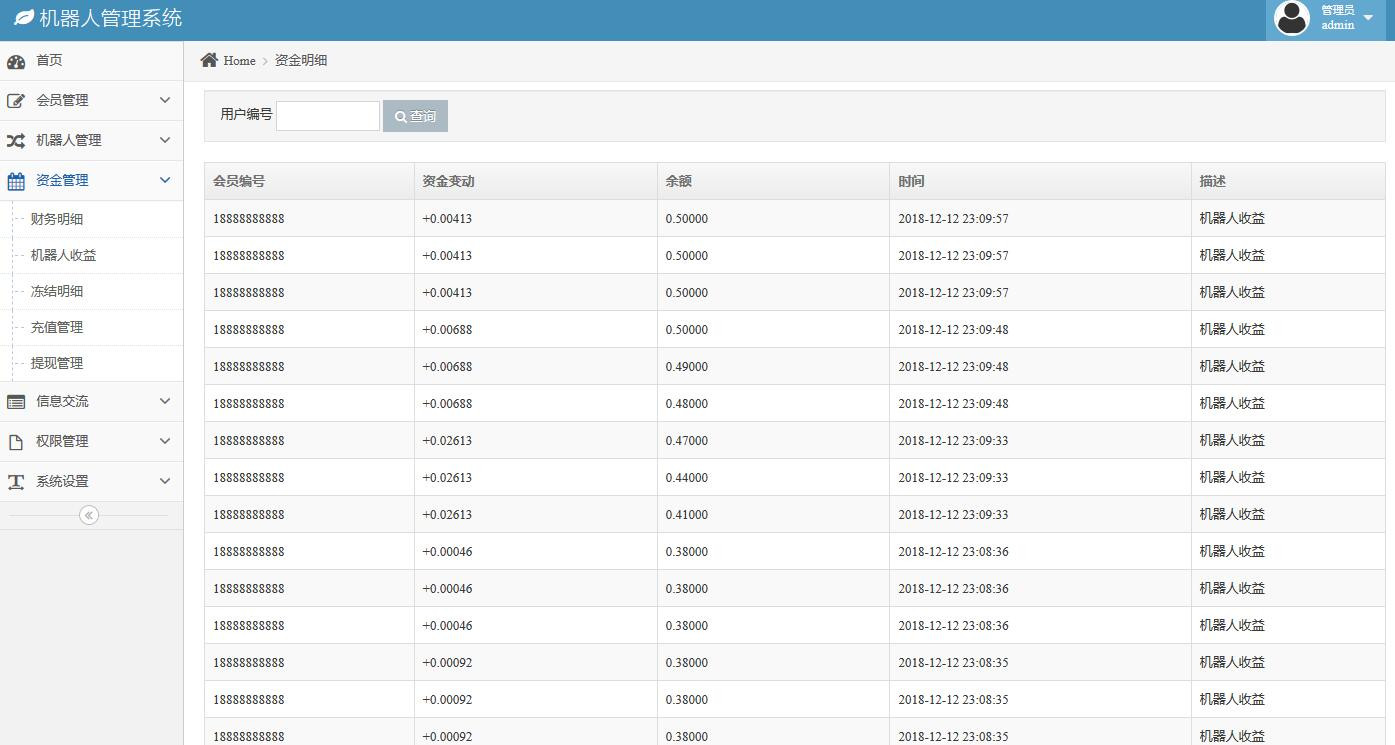Image resolution: width=1395 pixels, height=745 pixels.
Task: Click the home icon in breadcrumb
Action: 209,60
